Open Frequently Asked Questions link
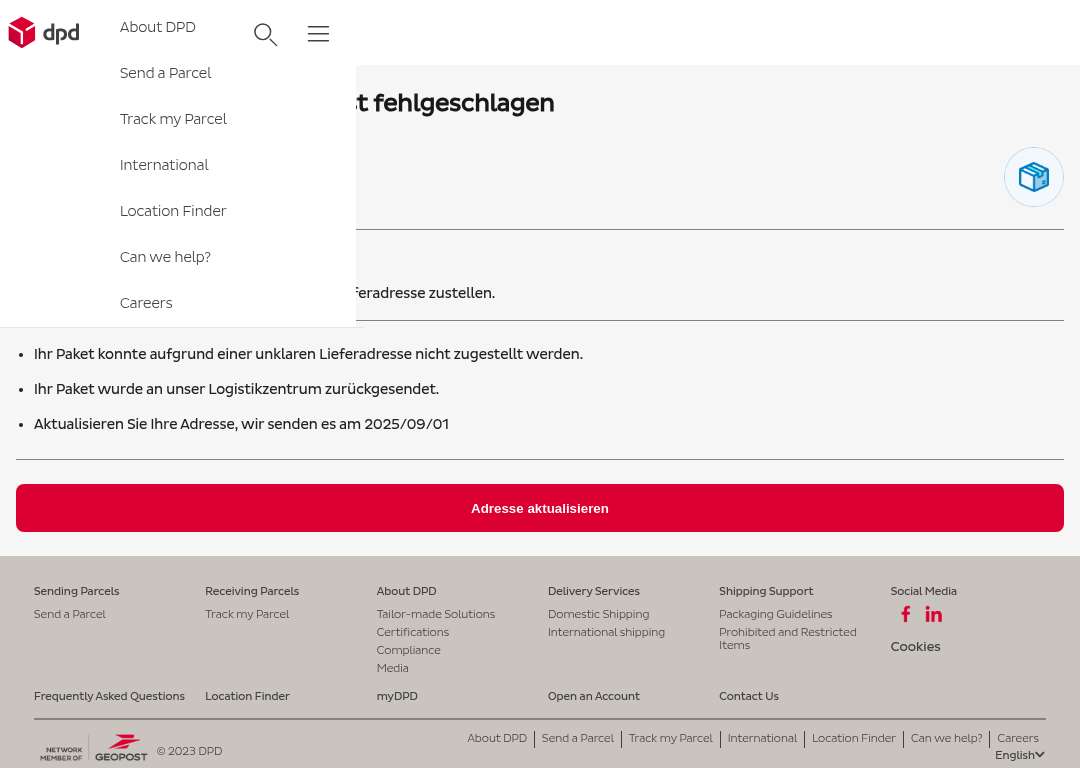This screenshot has height=768, width=1080. [109, 696]
